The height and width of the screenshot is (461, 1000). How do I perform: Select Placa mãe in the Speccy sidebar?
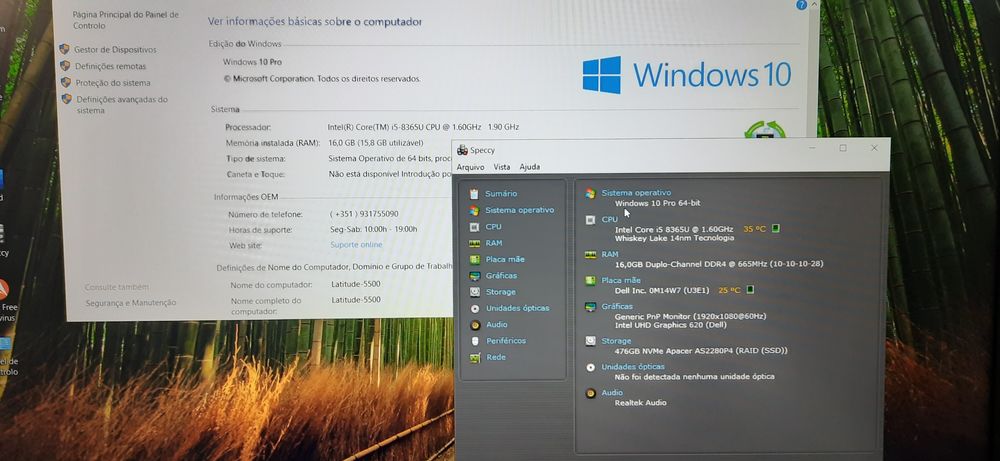coord(504,260)
